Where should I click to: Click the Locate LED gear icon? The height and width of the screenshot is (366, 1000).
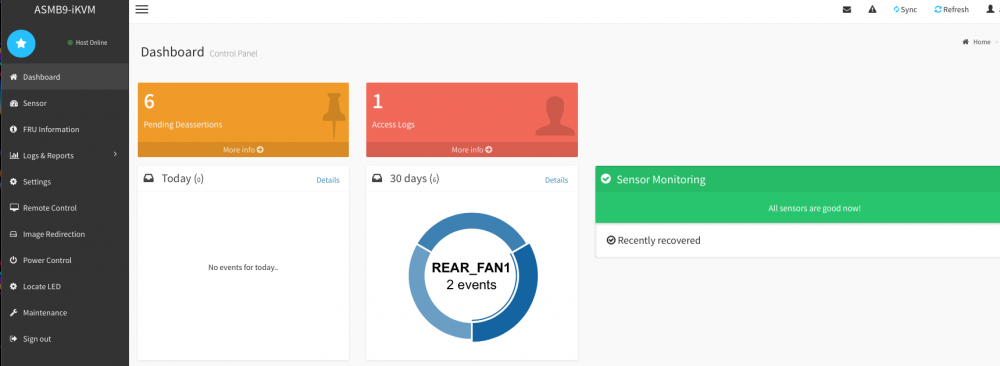coord(13,286)
